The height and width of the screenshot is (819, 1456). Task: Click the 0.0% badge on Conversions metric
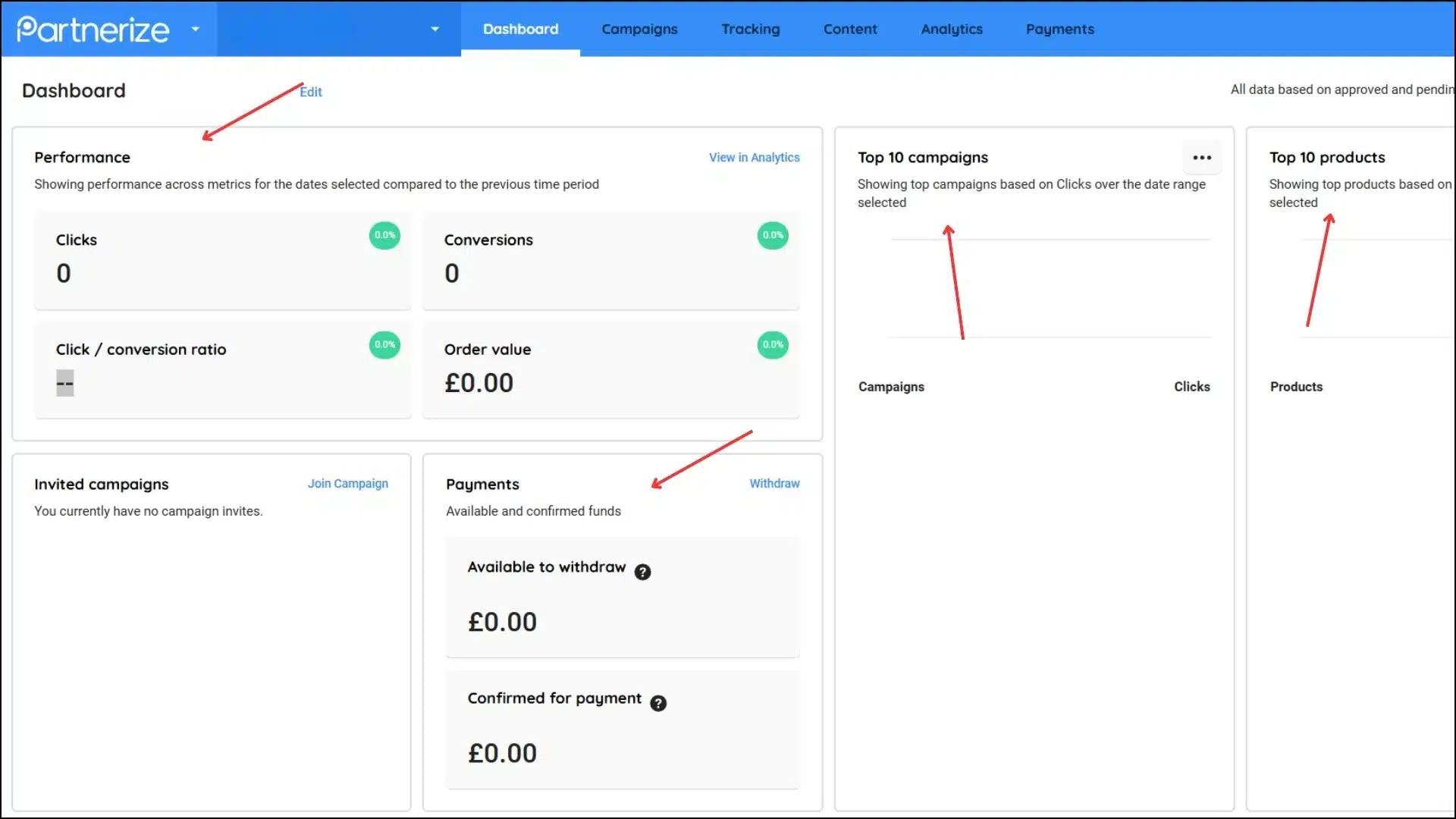[773, 235]
